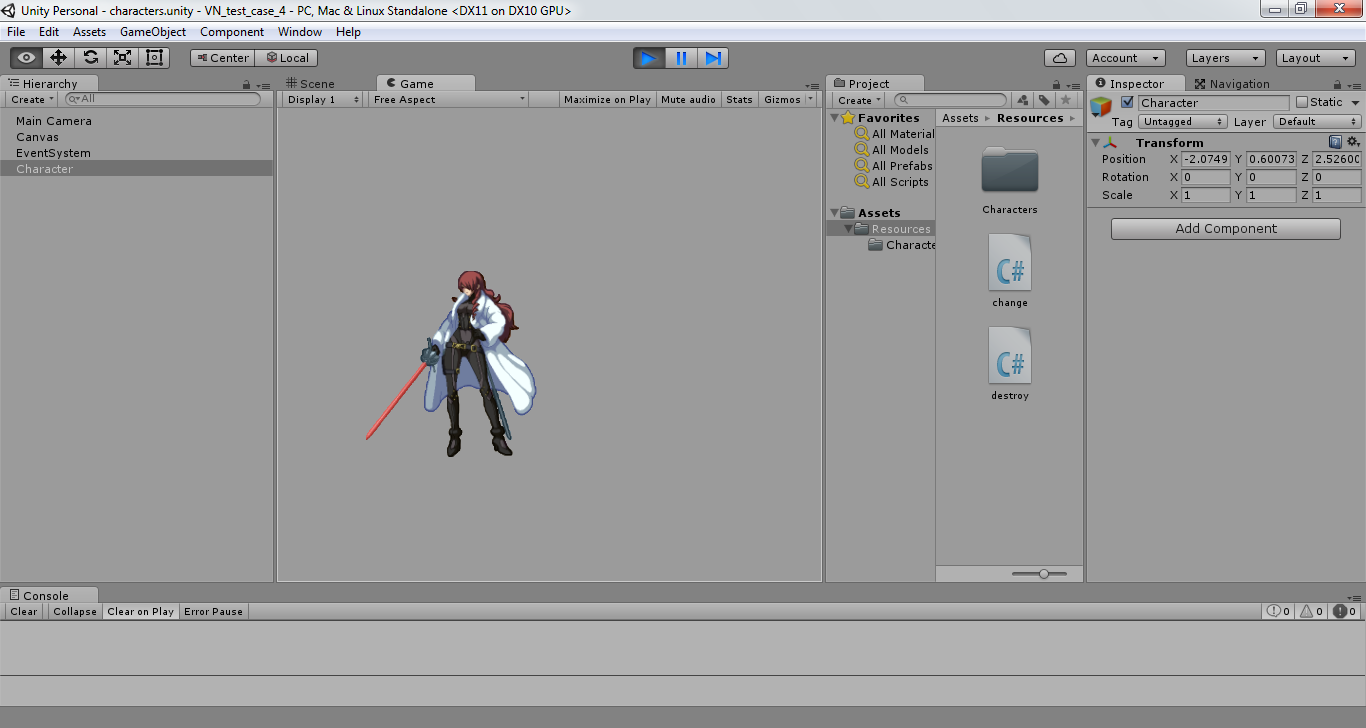Toggle Mute audio in Game view
This screenshot has height=728, width=1366.
688,100
